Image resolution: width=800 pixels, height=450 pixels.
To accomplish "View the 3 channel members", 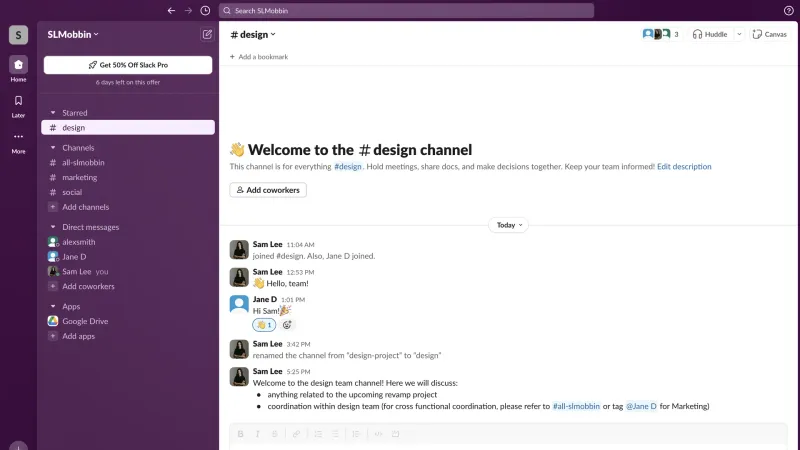I will click(x=661, y=34).
